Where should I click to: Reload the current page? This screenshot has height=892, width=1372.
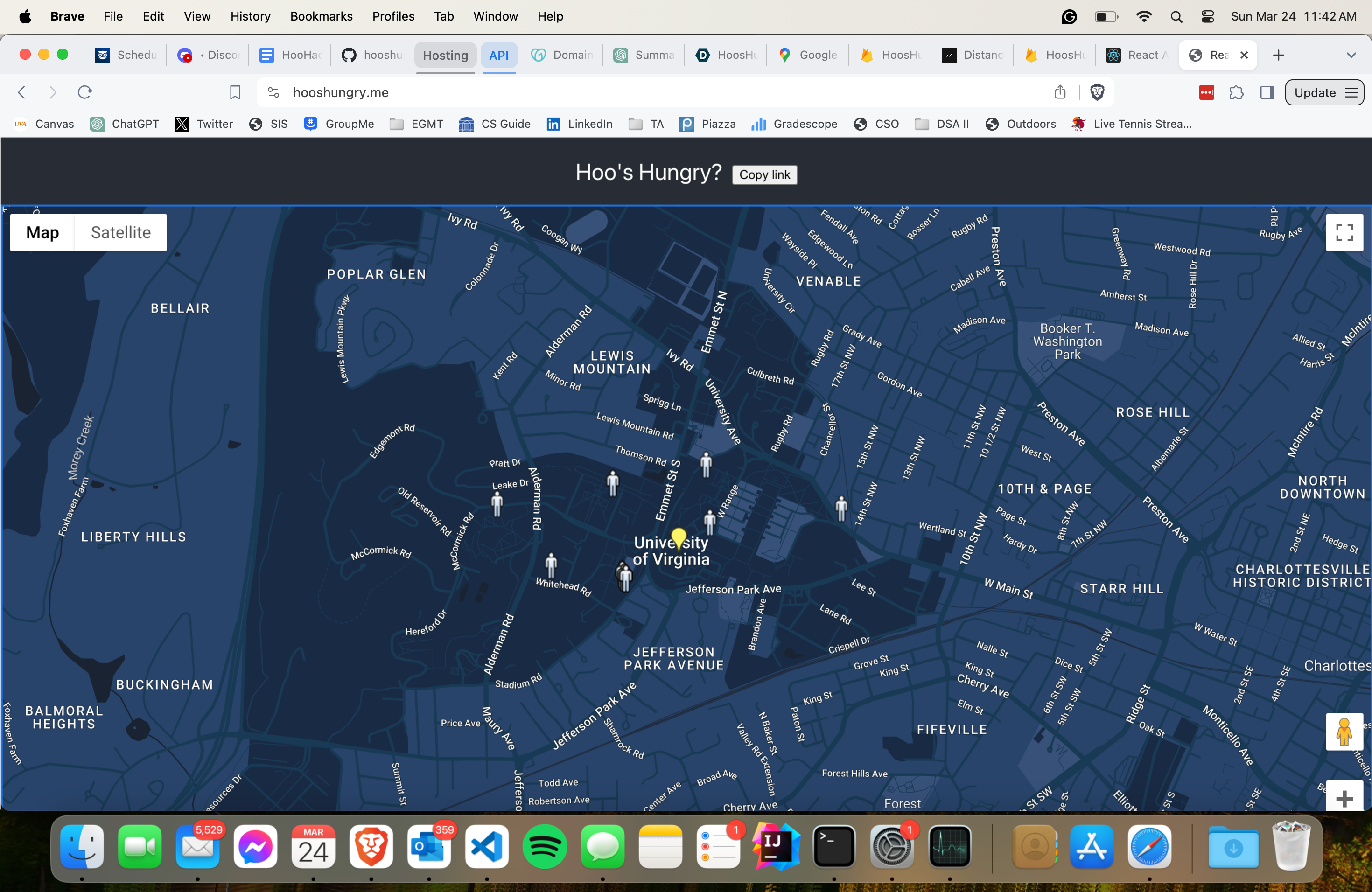[84, 92]
